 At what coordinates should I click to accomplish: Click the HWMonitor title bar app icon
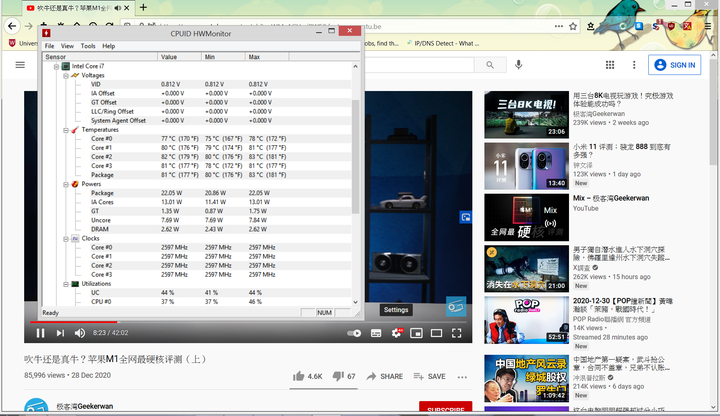click(46, 33)
